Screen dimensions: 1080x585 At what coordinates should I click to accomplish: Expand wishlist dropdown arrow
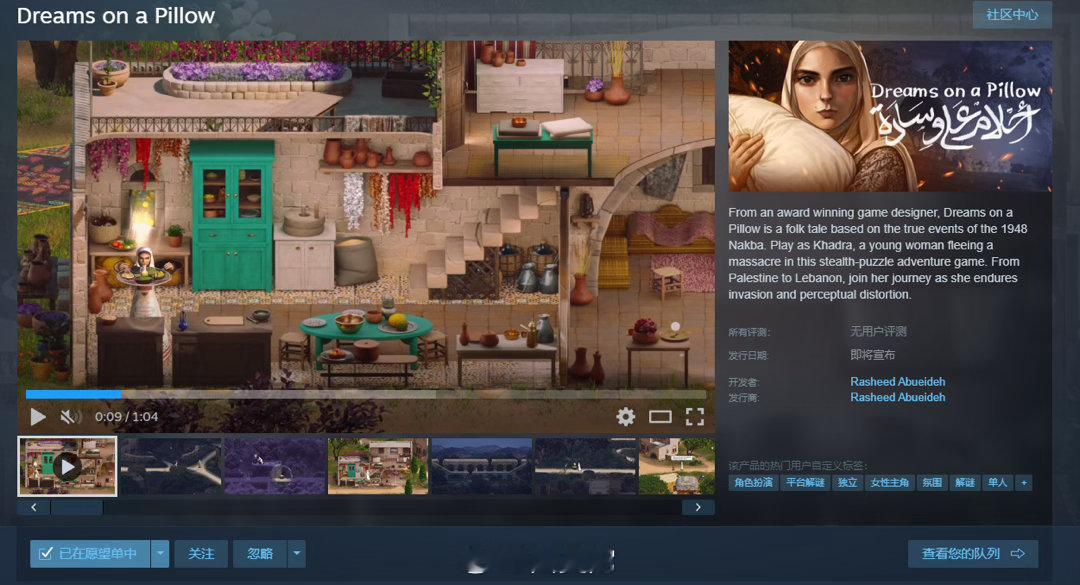click(x=160, y=553)
